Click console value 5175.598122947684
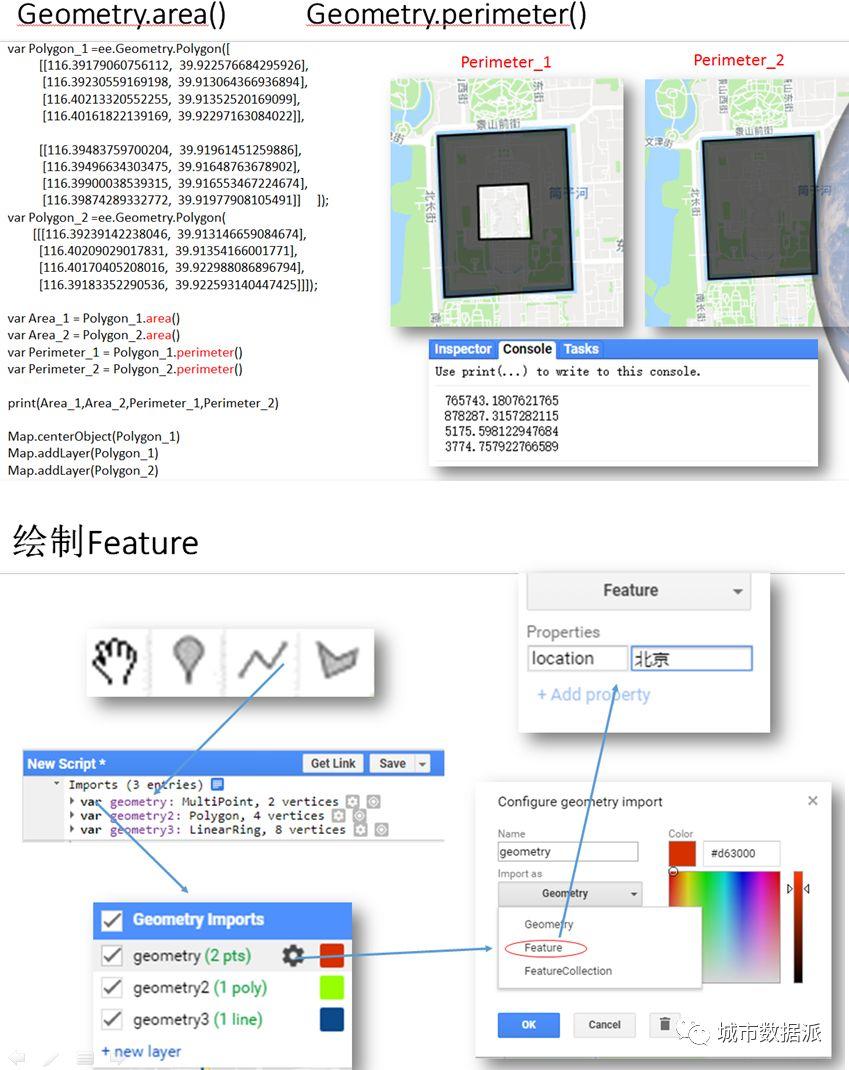Viewport: 849px width, 1070px height. tap(502, 431)
